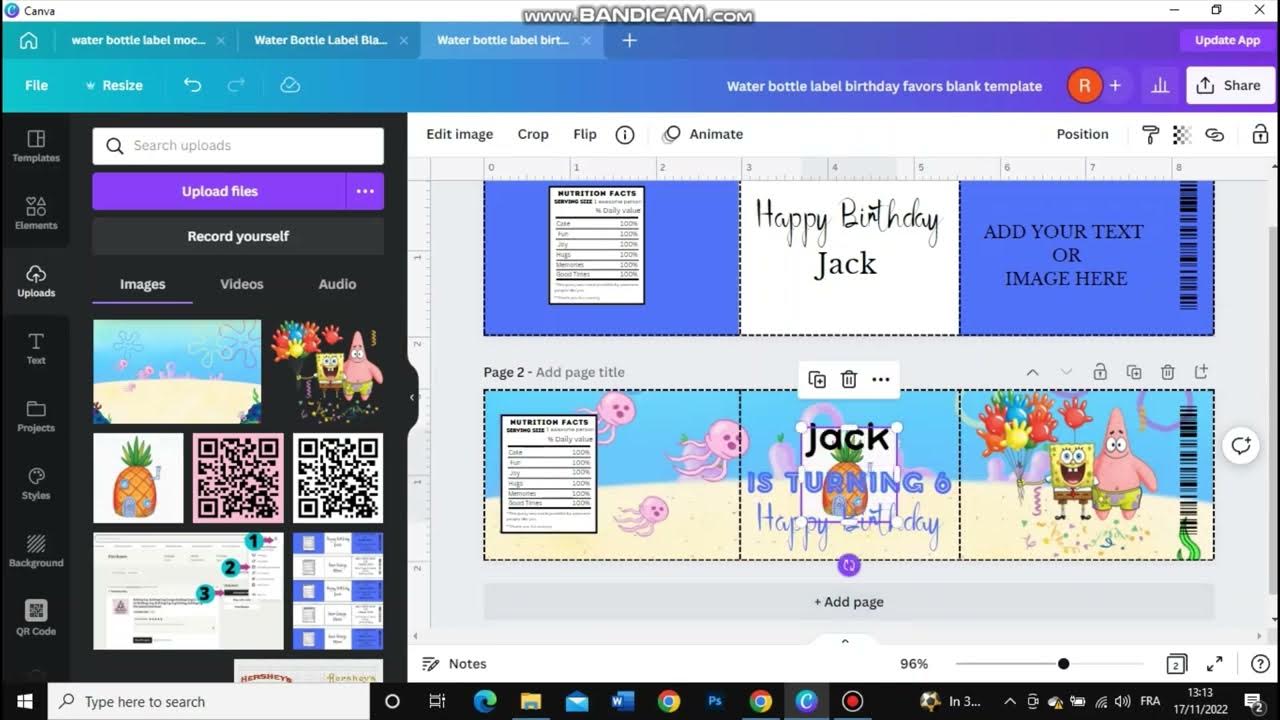This screenshot has width=1280, height=720.
Task: Open a new Canva tab with plus
Action: click(629, 40)
